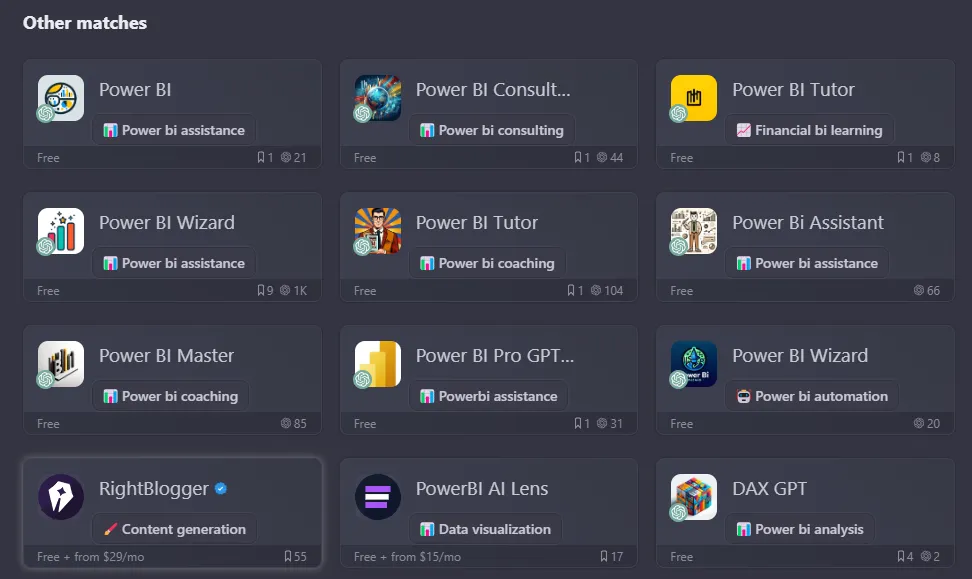Viewport: 972px width, 579px height.
Task: Click the Power BI Pro GPT yellow logo
Action: (x=378, y=364)
